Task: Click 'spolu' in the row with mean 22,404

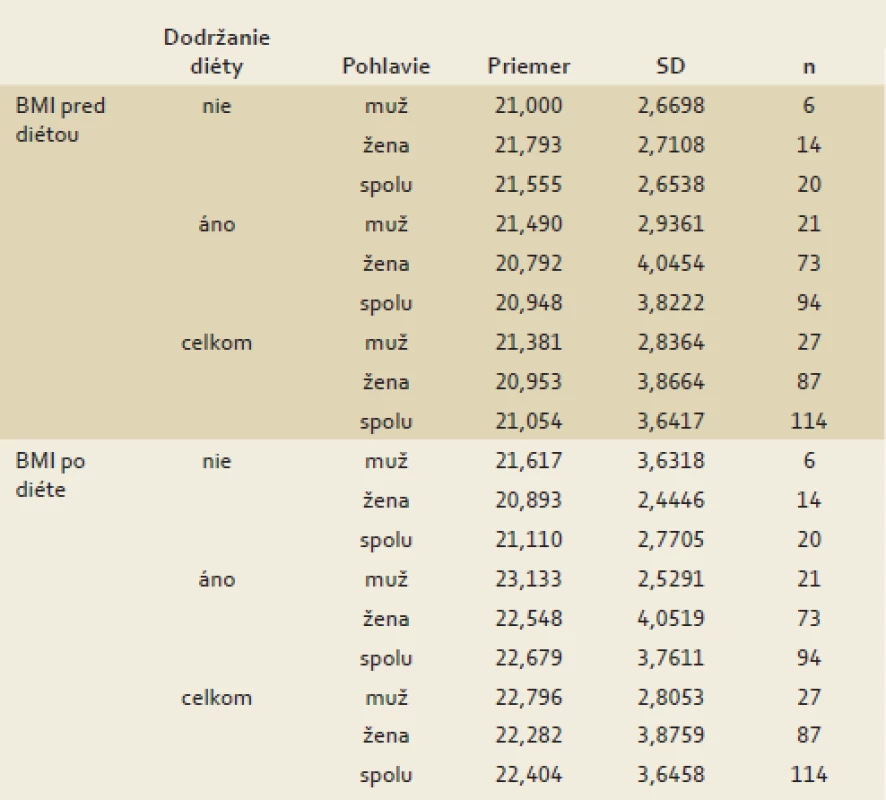Action: (x=386, y=776)
